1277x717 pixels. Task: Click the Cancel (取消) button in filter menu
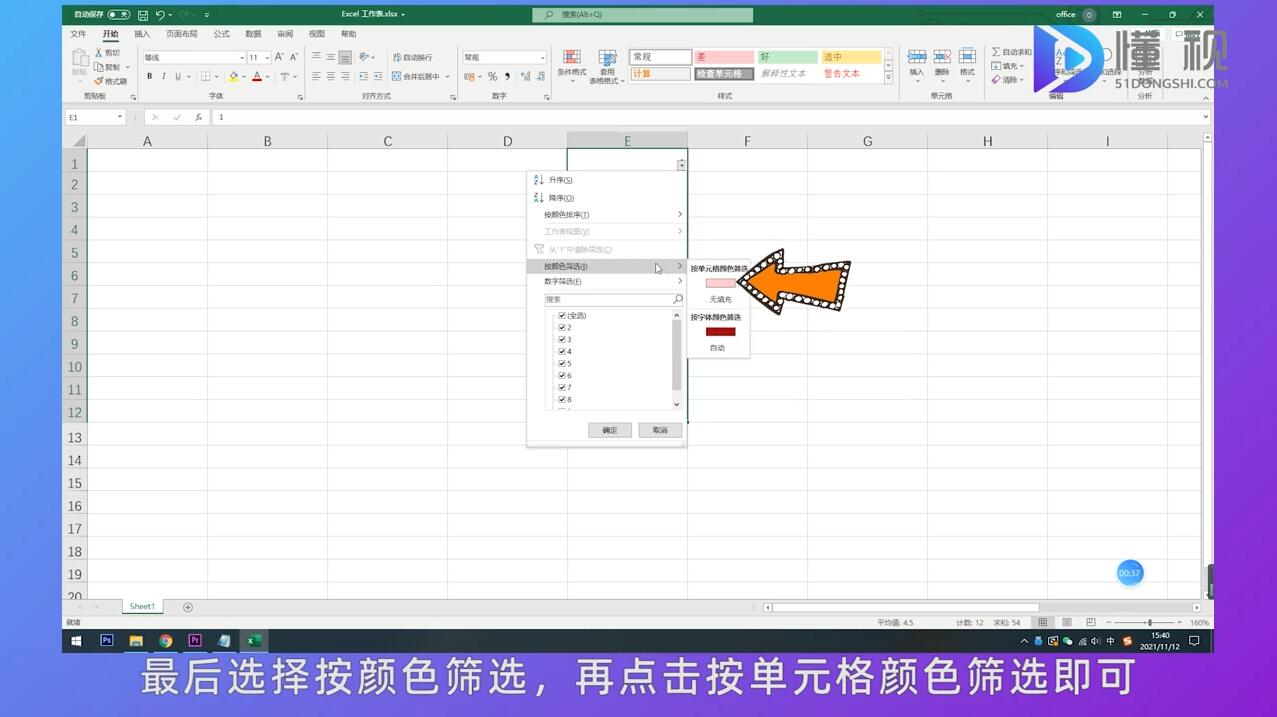click(x=660, y=430)
